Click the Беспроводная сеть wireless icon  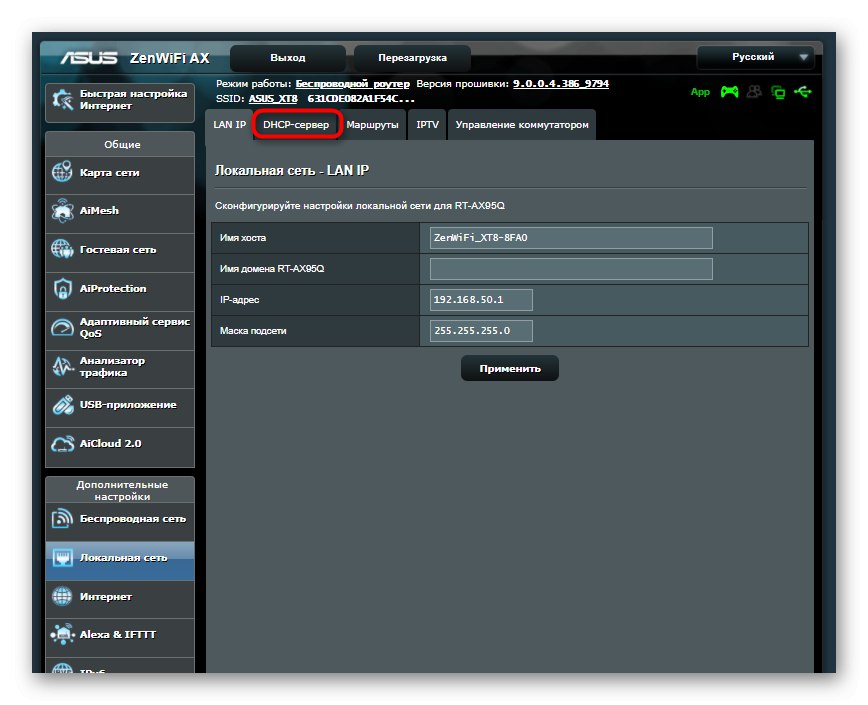62,519
